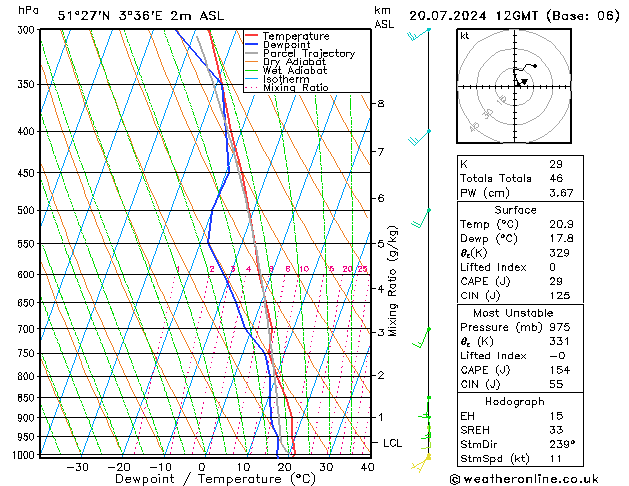This screenshot has width=629, height=486.
Task: Click the date header 20.07.2024 12GMT
Action: 473,16
